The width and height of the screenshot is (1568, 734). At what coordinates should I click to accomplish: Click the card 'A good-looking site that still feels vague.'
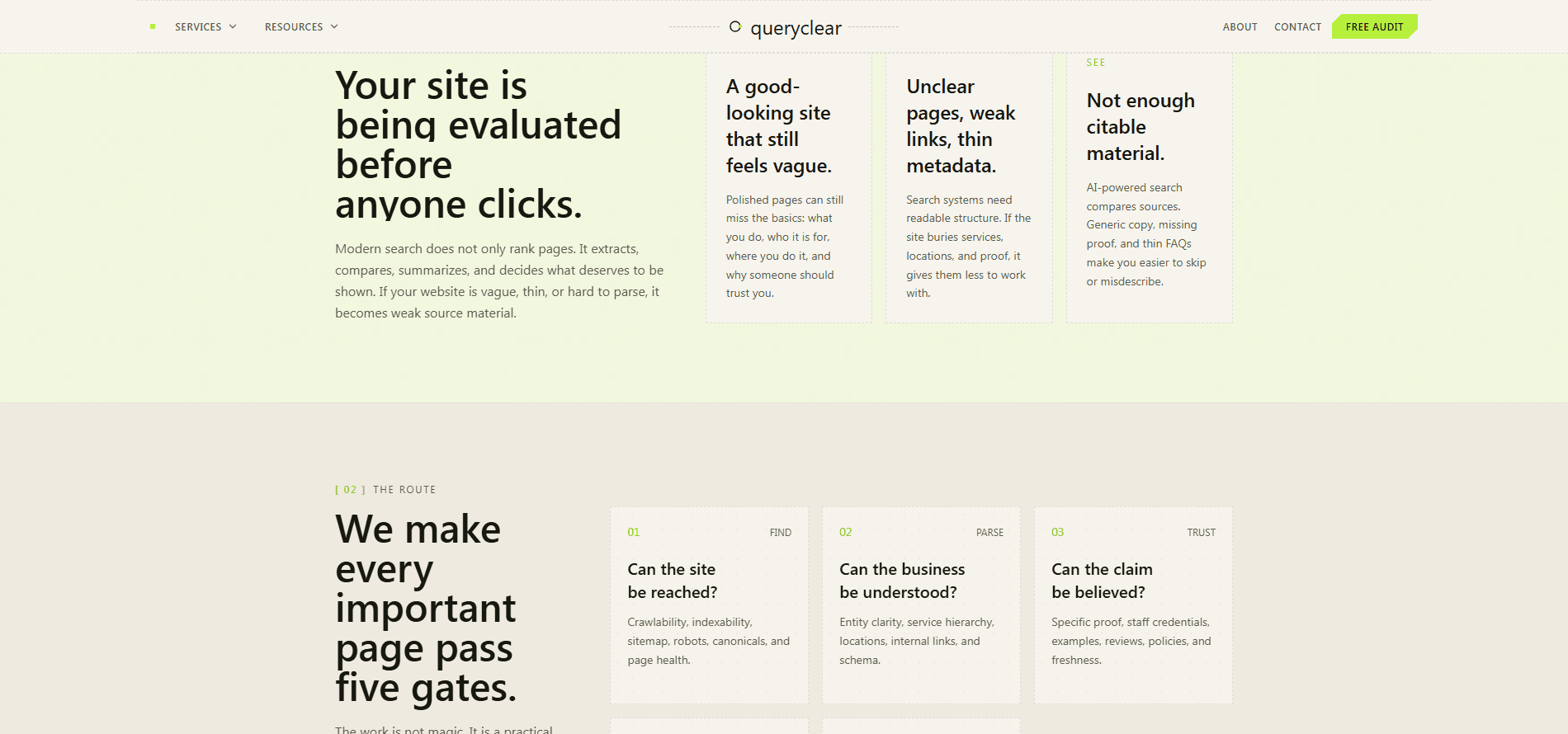(x=789, y=188)
